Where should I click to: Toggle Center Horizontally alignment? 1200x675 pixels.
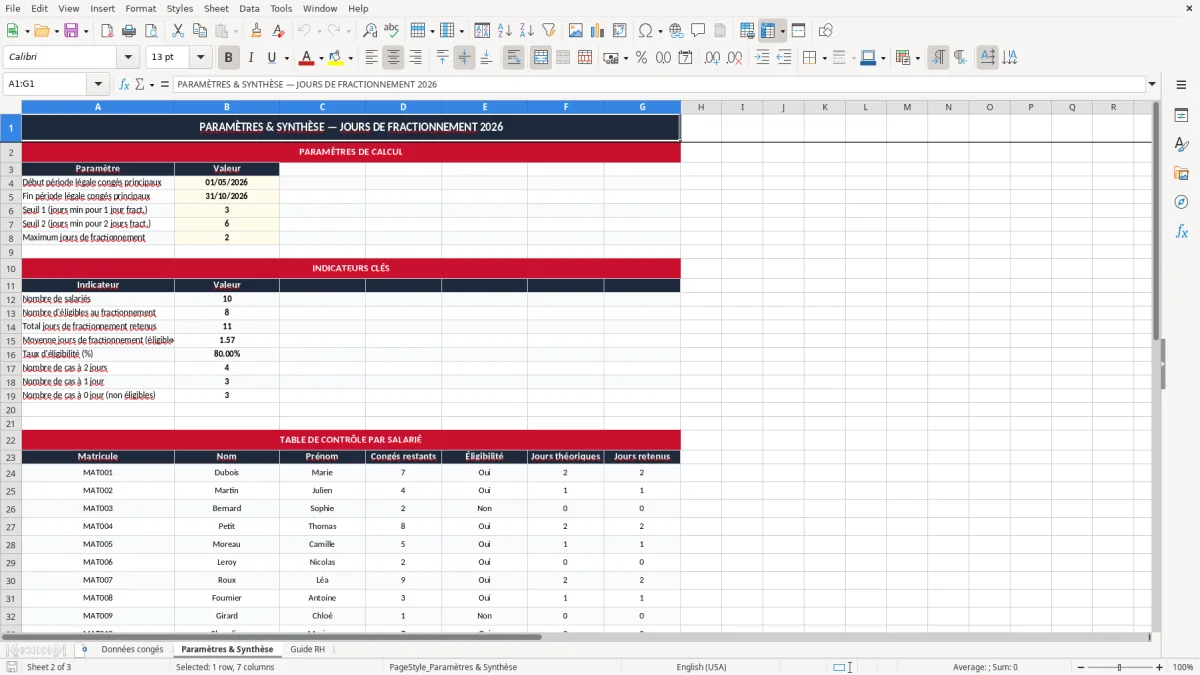(x=394, y=58)
